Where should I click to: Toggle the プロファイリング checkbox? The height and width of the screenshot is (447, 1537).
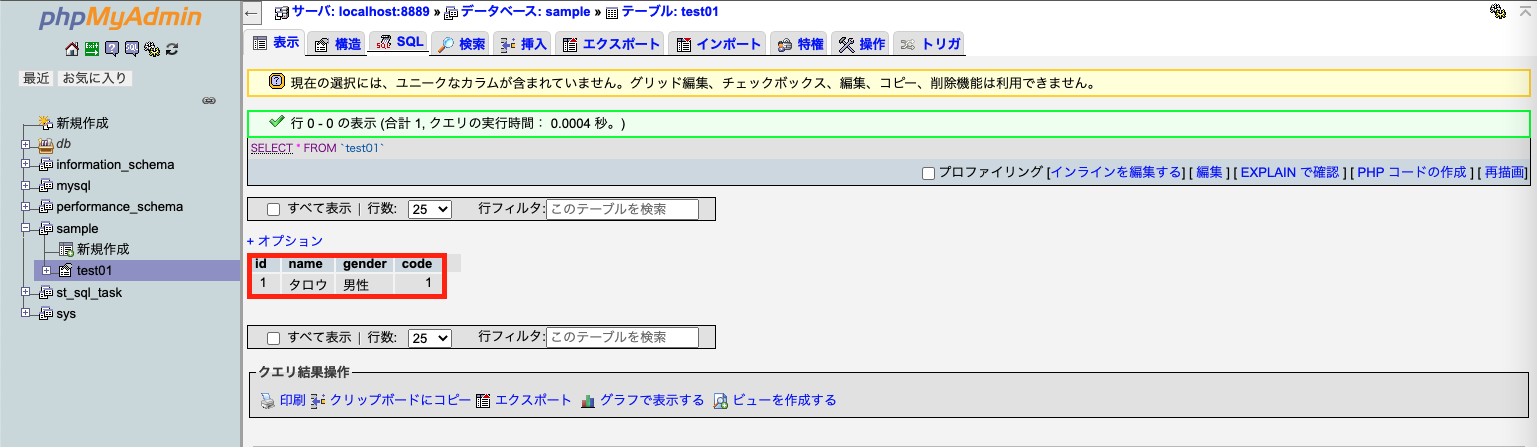pos(928,173)
